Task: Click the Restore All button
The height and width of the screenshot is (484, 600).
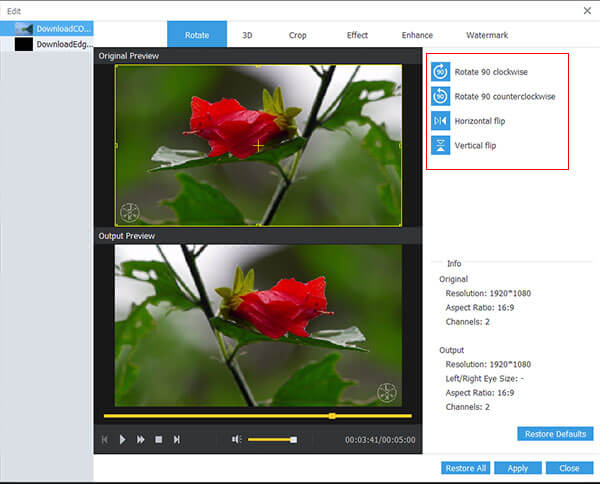Action: click(x=465, y=468)
